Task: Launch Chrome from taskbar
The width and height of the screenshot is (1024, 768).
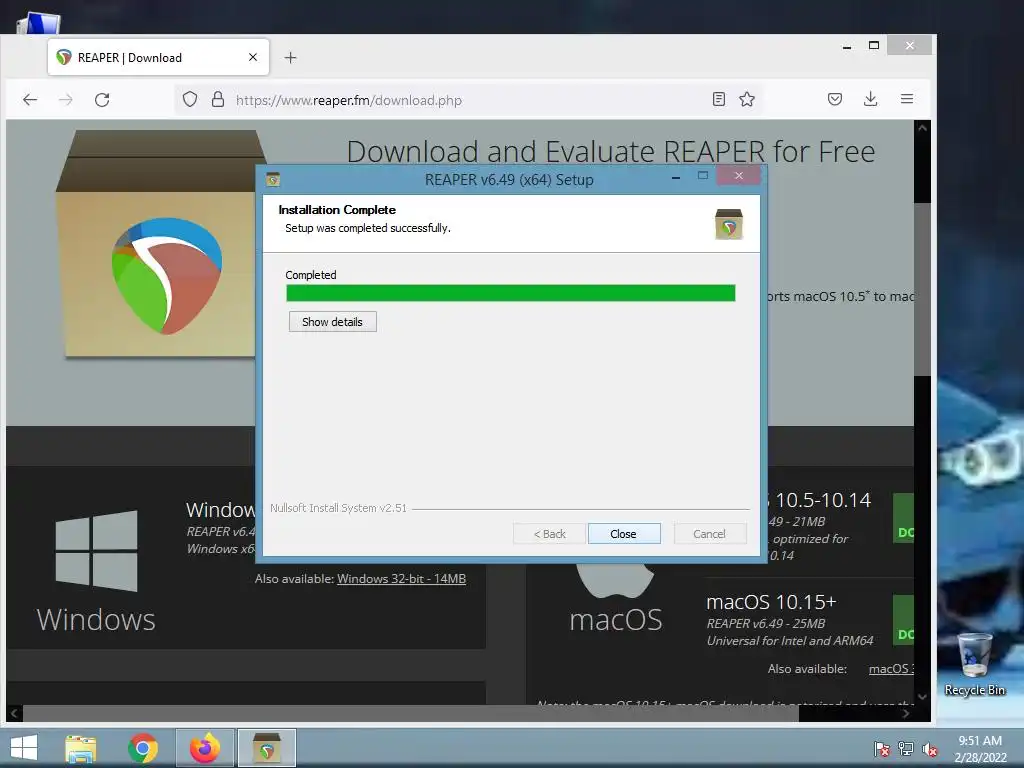Action: (143, 748)
